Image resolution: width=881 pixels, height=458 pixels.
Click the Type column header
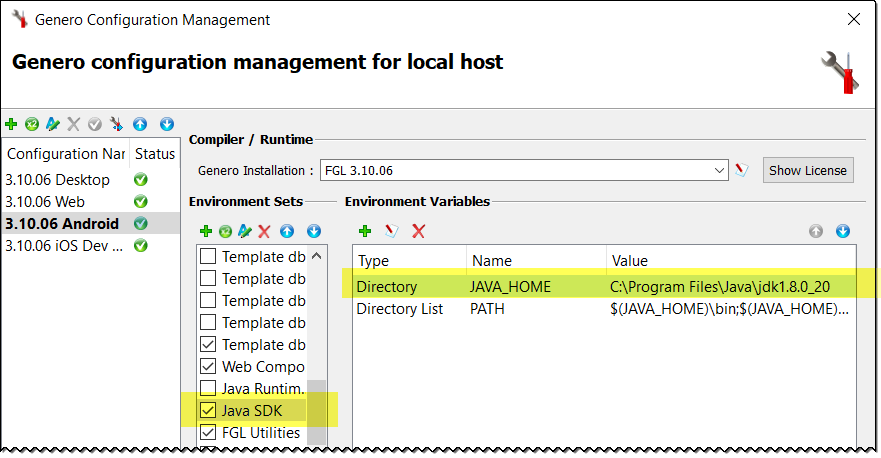[x=410, y=260]
